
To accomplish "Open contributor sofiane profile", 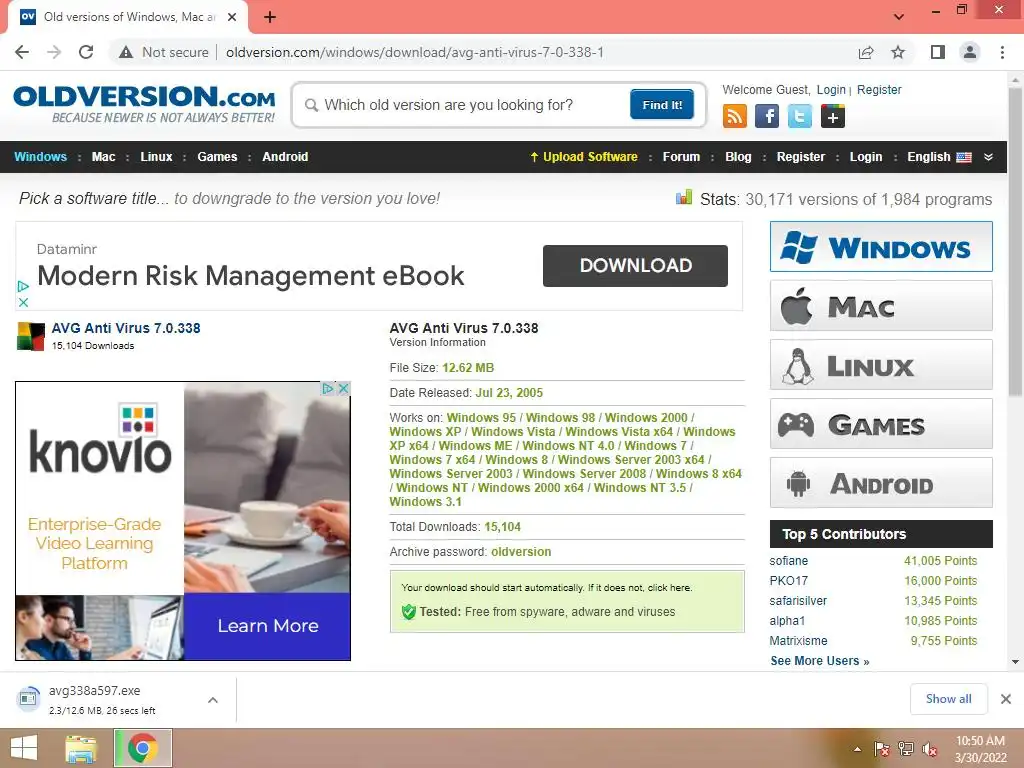I will (788, 561).
